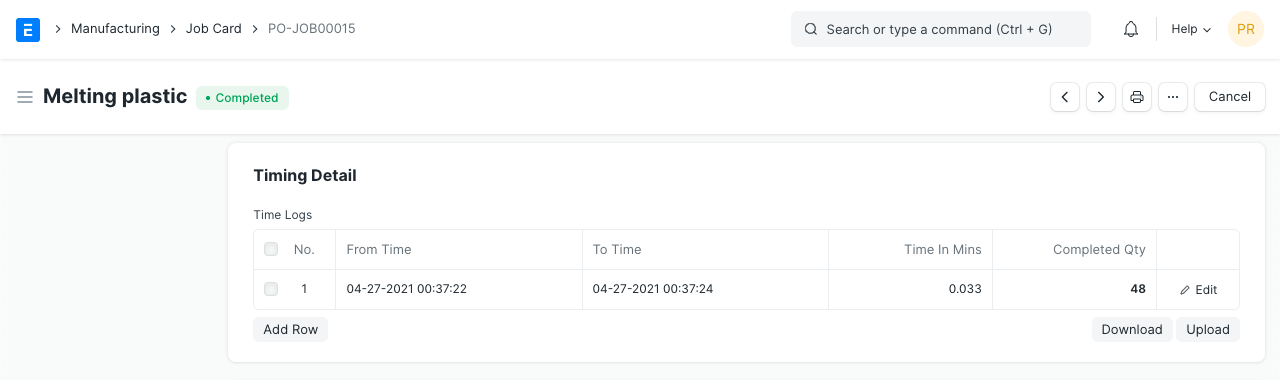The height and width of the screenshot is (380, 1280).
Task: Select the From Time cell in row 1
Action: click(x=458, y=289)
